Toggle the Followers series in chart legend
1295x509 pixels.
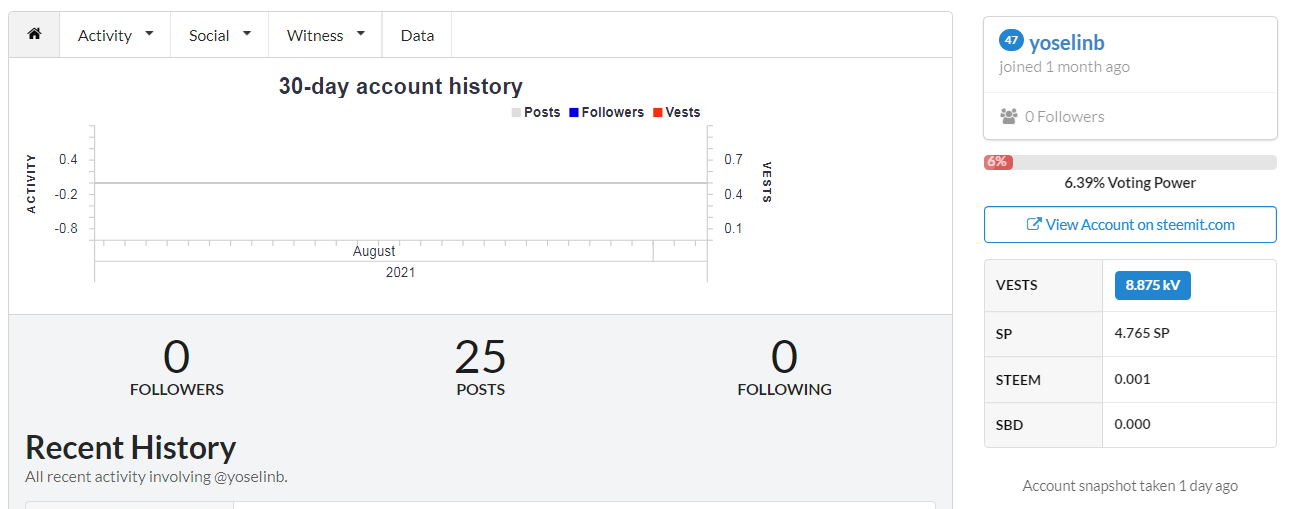point(606,112)
